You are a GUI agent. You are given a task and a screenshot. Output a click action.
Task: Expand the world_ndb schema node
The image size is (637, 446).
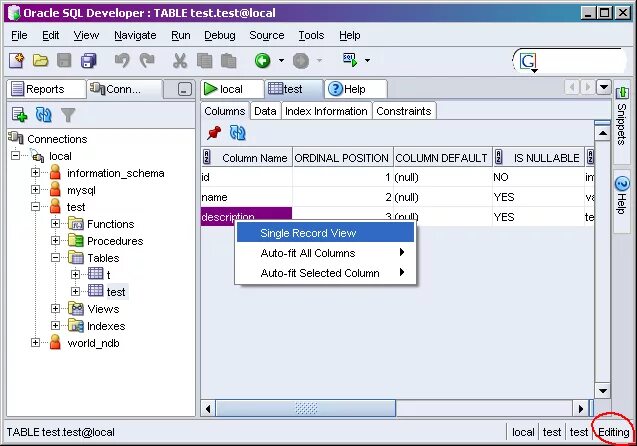35,342
